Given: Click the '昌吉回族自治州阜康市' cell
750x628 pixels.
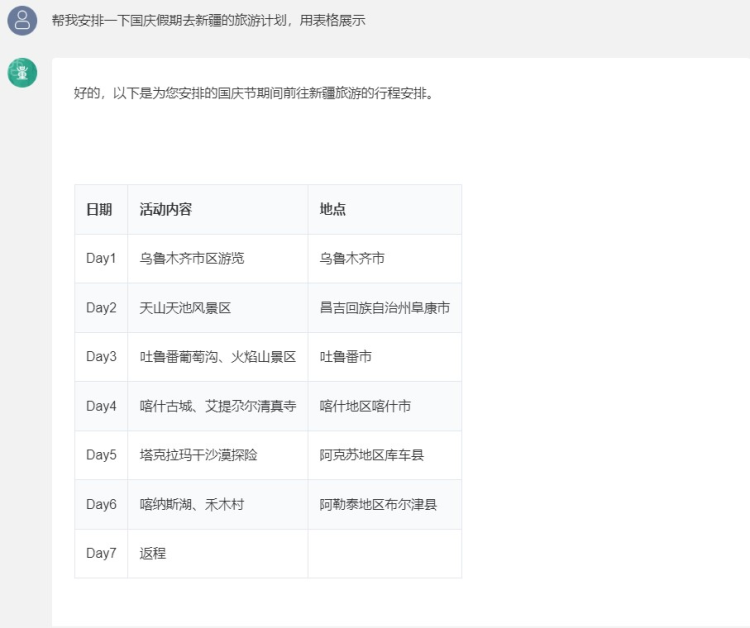Looking at the screenshot, I should point(385,308).
